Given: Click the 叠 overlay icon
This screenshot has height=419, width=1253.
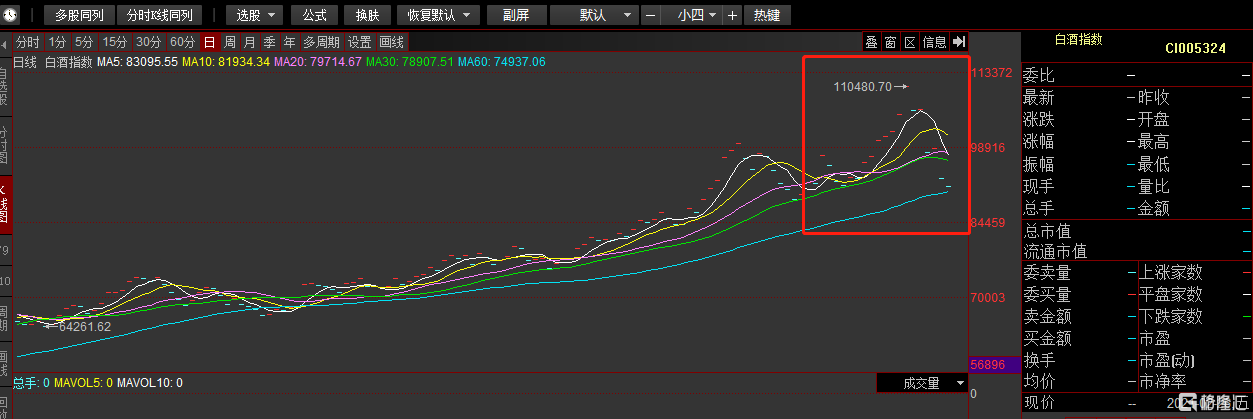Looking at the screenshot, I should point(871,42).
